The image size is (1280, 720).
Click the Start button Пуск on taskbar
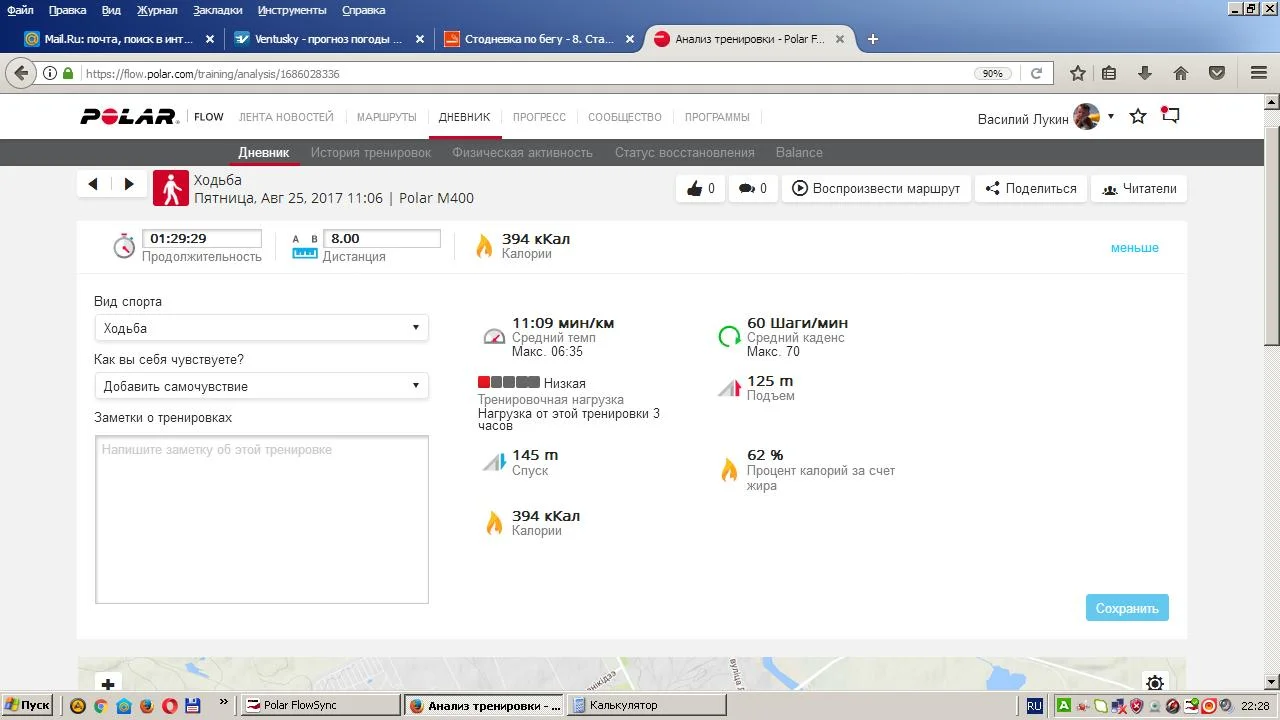click(27, 705)
